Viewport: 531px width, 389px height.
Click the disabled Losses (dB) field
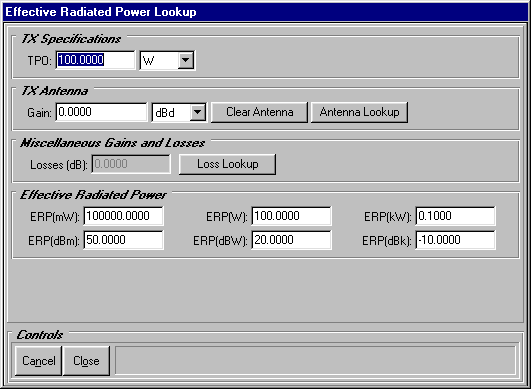(x=131, y=164)
